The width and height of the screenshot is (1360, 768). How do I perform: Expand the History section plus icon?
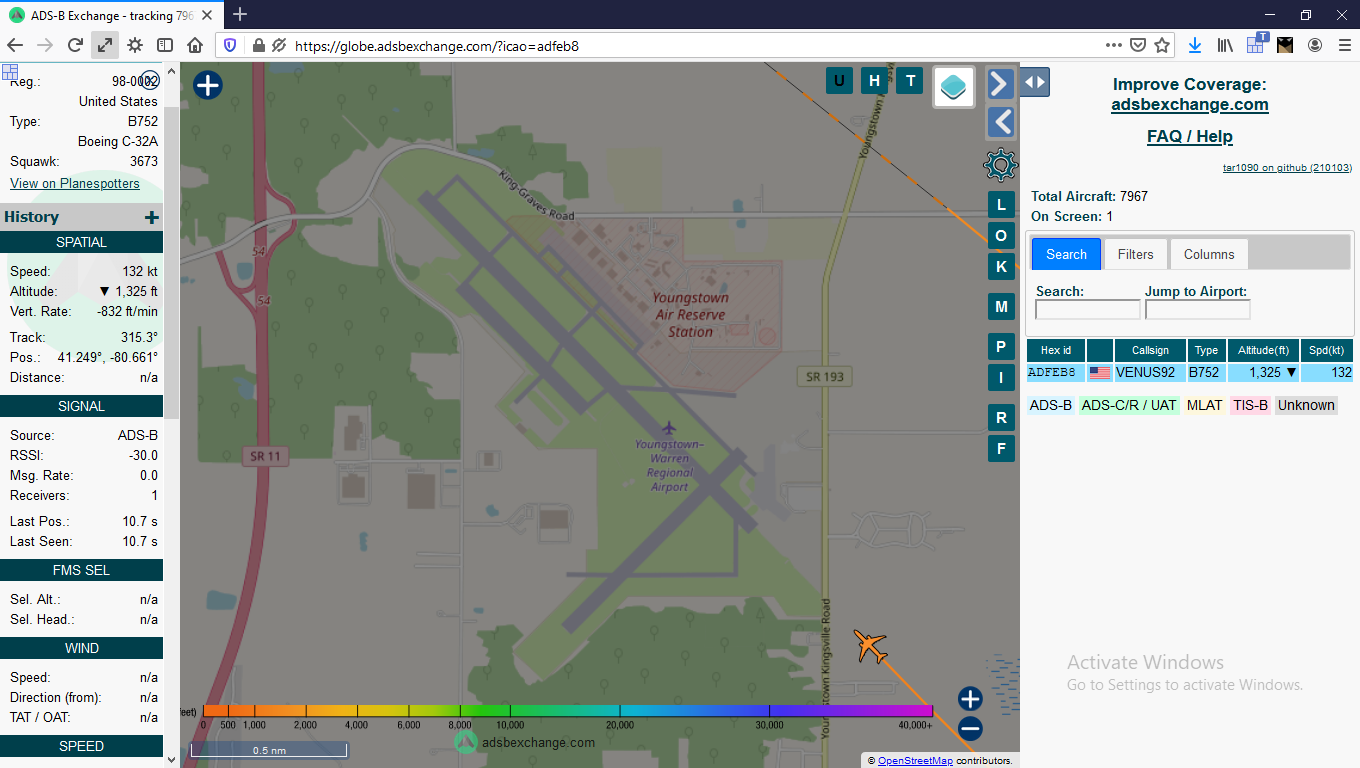click(x=152, y=217)
